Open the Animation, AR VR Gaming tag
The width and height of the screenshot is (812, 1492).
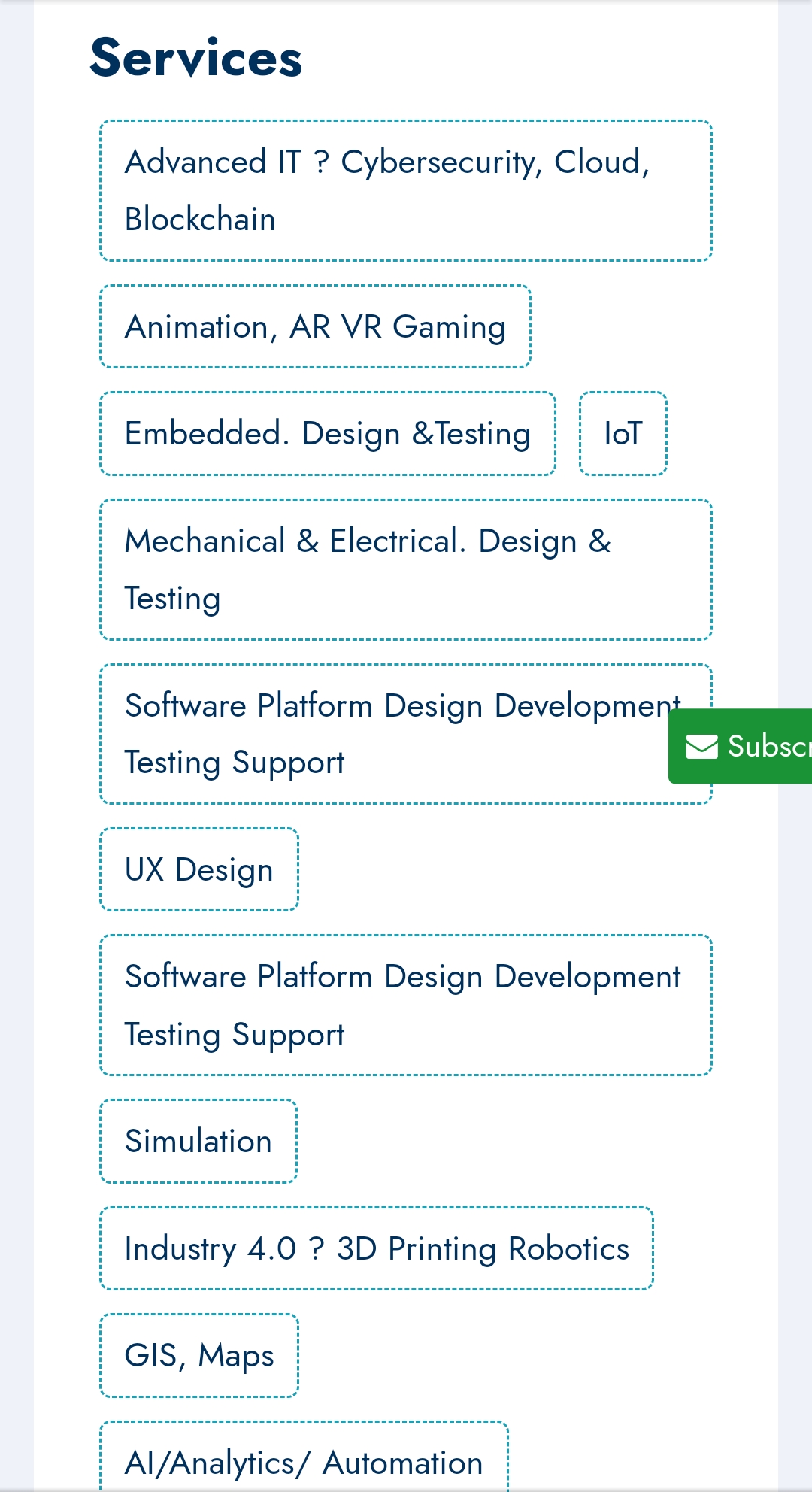point(315,327)
